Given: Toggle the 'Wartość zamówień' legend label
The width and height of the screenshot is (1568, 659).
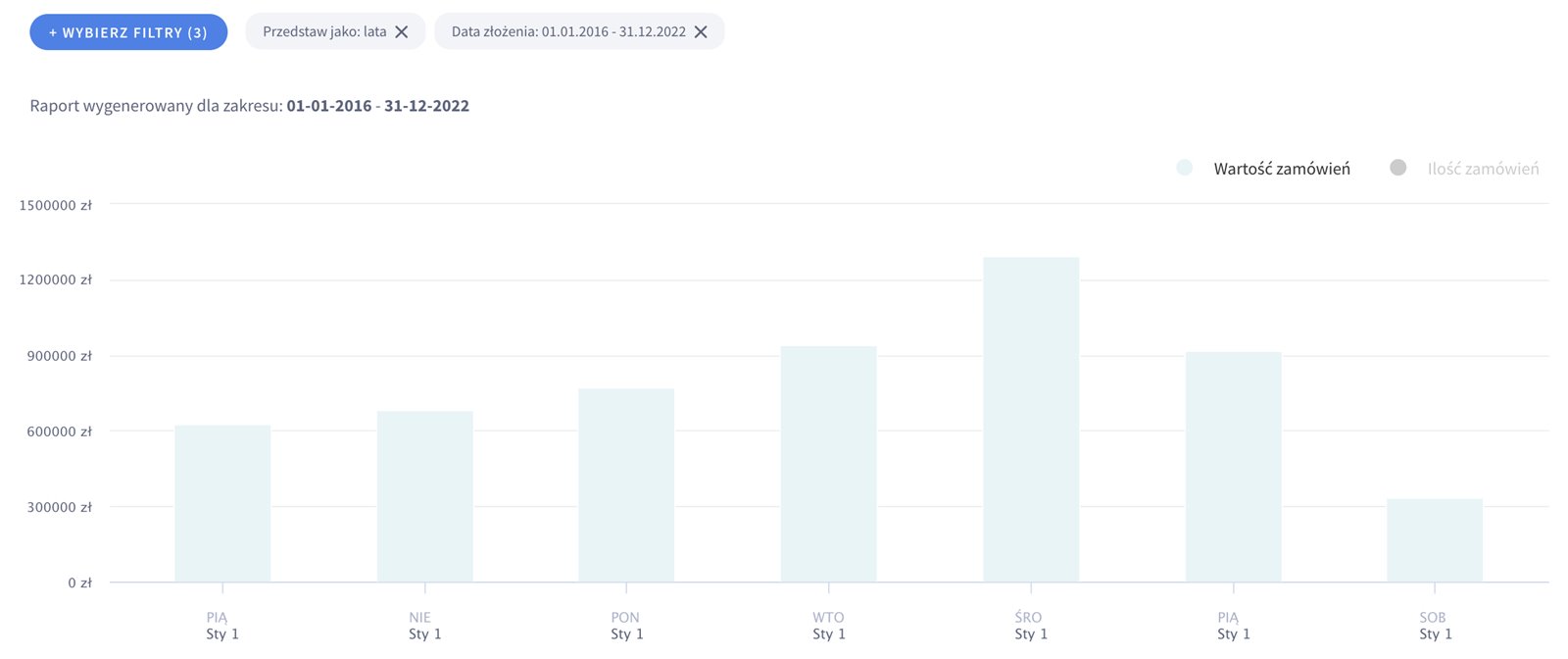Looking at the screenshot, I should pos(1281,169).
